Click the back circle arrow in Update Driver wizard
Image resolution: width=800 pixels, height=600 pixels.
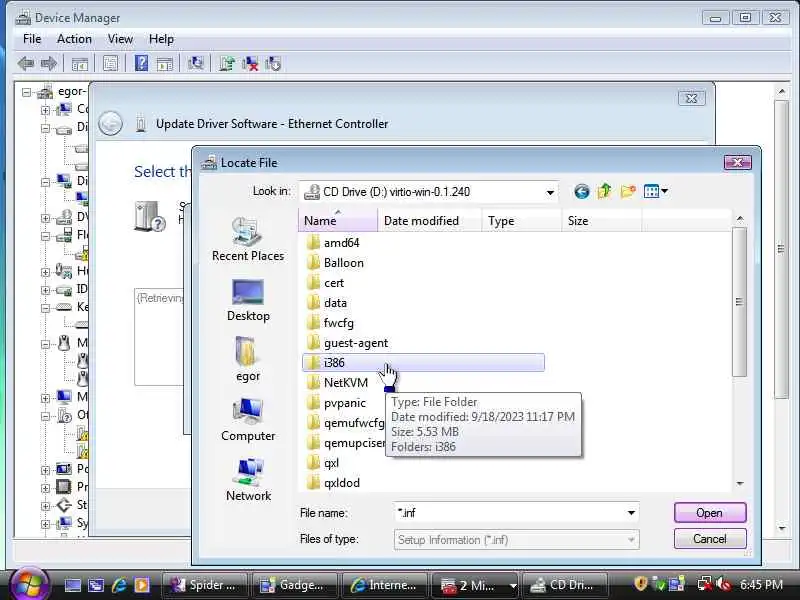(x=110, y=123)
